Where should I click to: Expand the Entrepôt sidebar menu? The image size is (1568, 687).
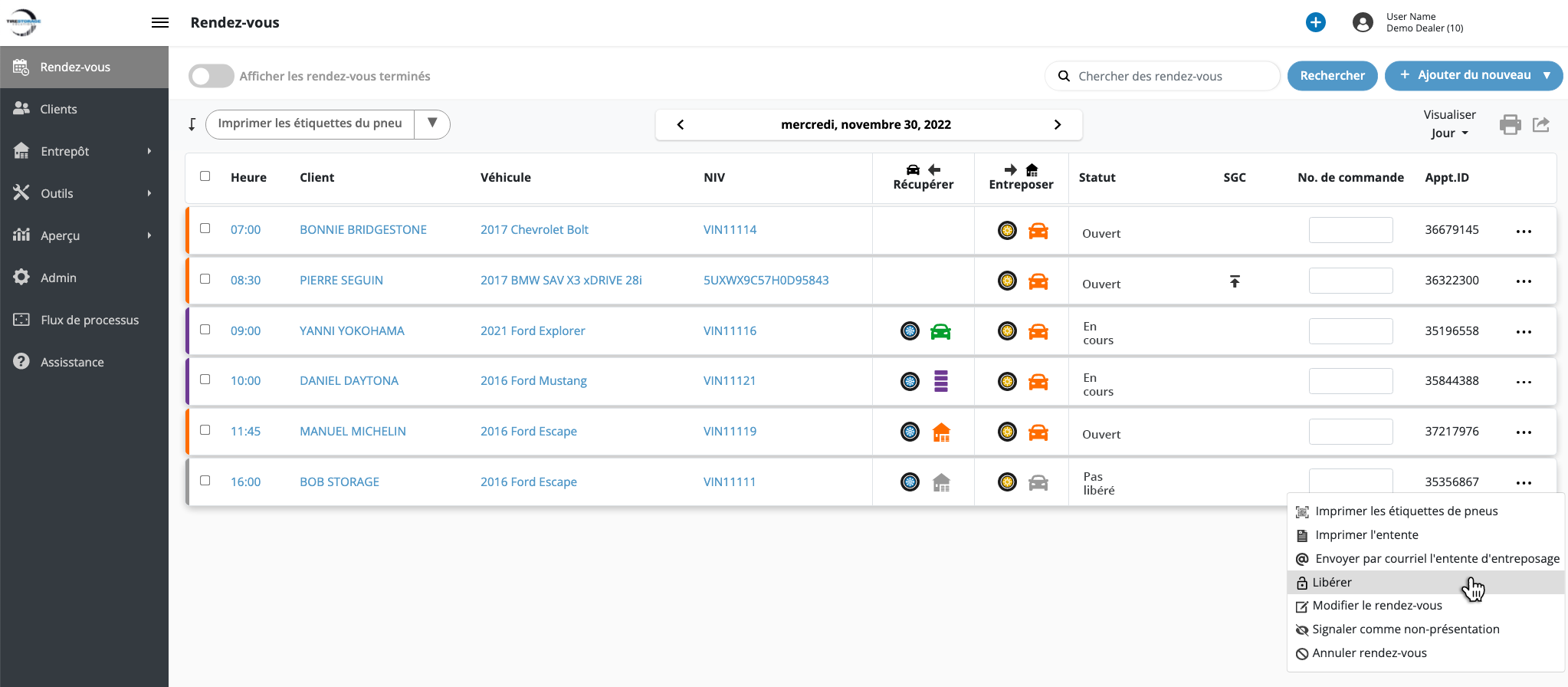pos(84,151)
